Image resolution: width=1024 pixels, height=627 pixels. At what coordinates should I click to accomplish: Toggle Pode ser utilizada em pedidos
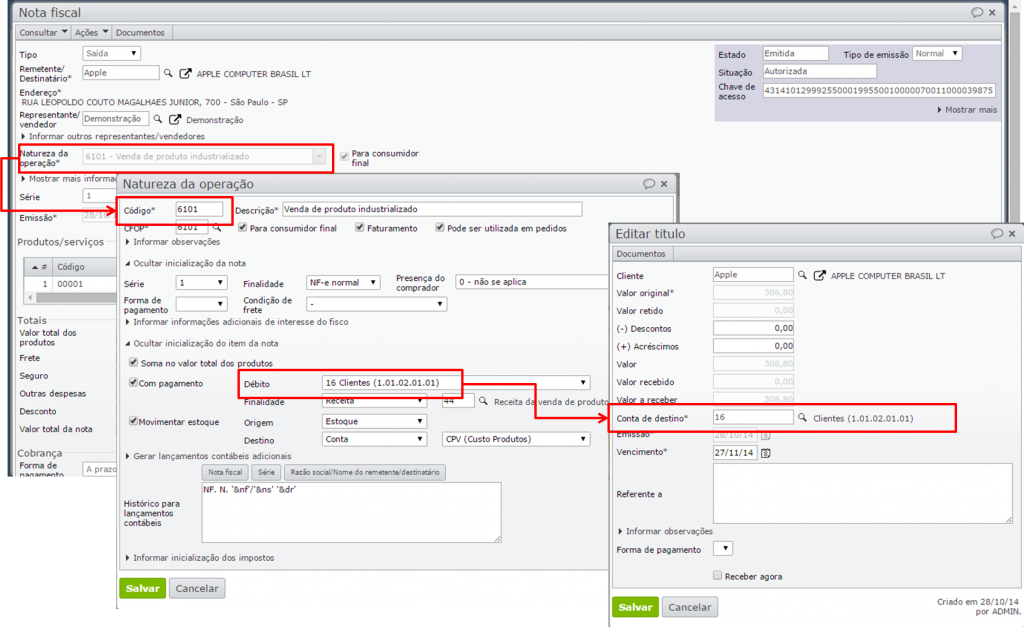point(440,227)
